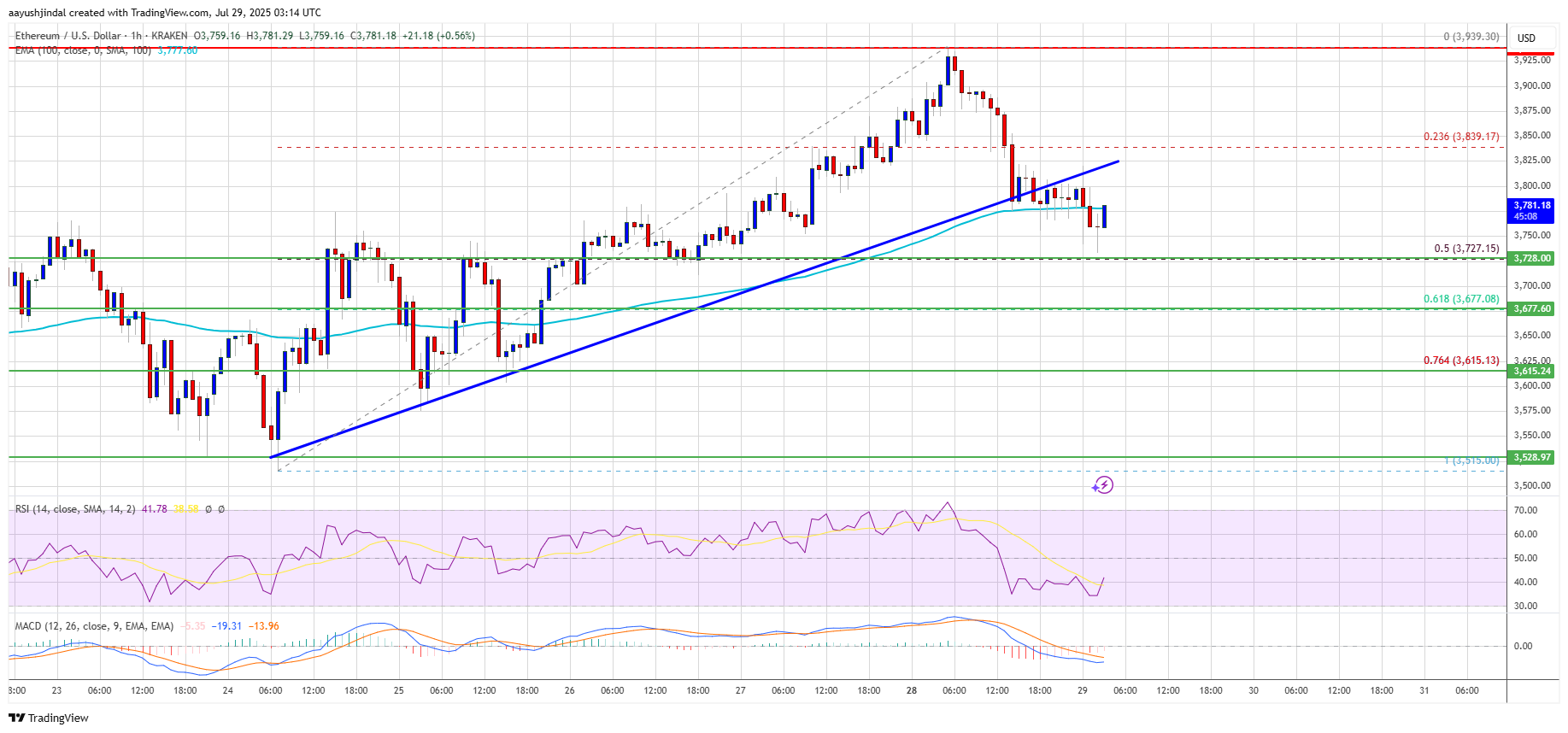Click the 0.618 Fibonacci level label
Image resolution: width=1568 pixels, height=733 pixels.
1460,299
